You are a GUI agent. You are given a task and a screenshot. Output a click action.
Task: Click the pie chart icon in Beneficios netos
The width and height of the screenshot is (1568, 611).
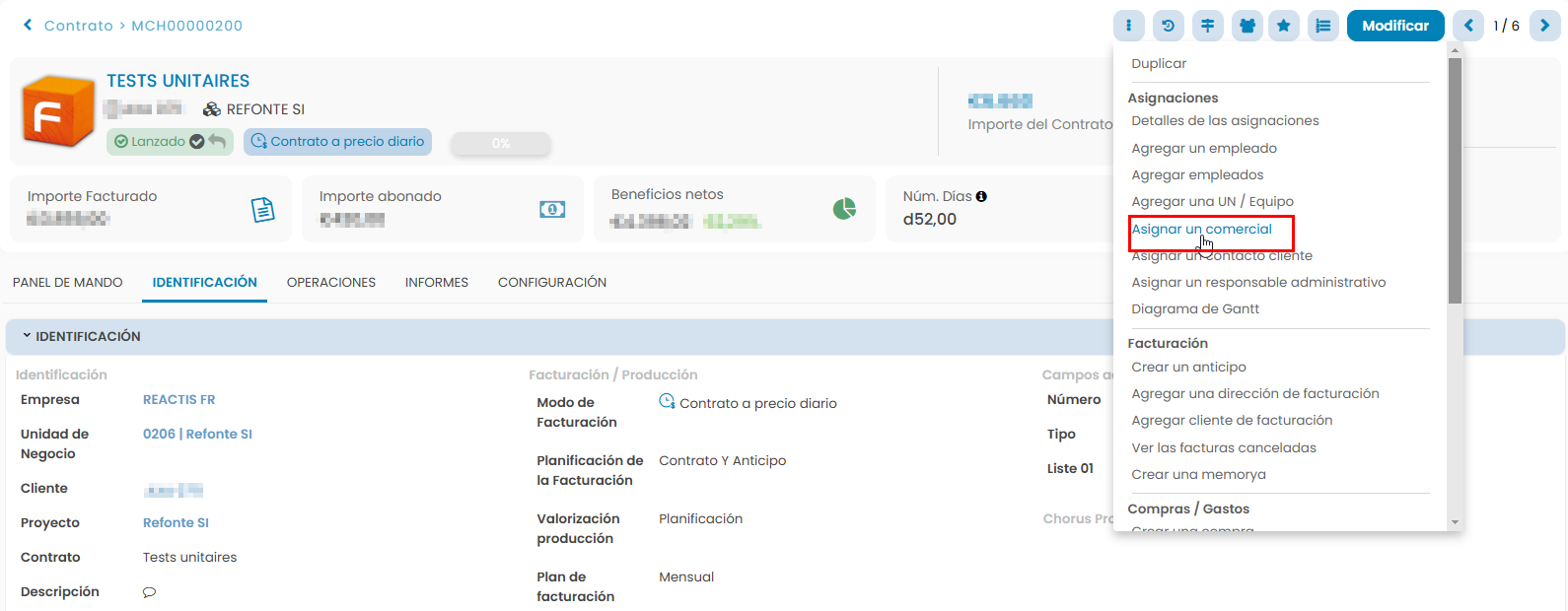pos(844,209)
